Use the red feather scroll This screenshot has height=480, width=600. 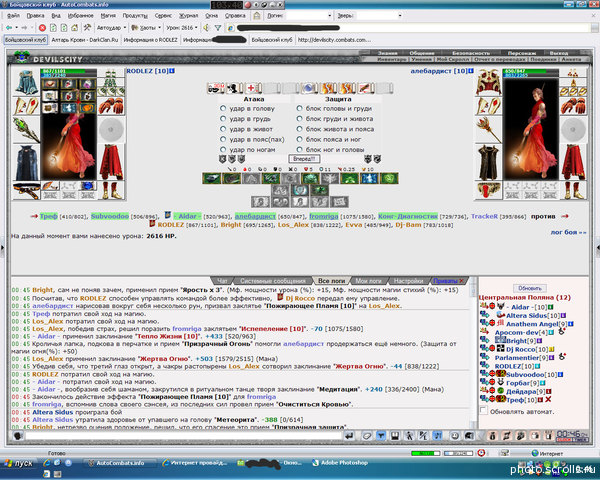click(x=365, y=88)
